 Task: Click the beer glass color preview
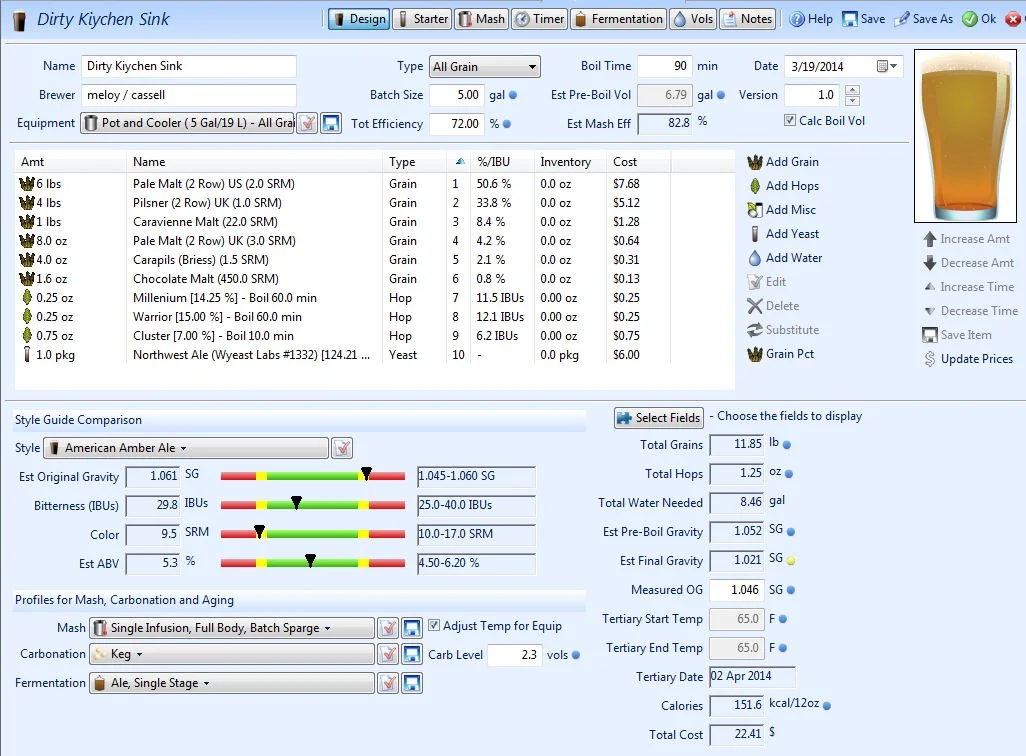(965, 136)
